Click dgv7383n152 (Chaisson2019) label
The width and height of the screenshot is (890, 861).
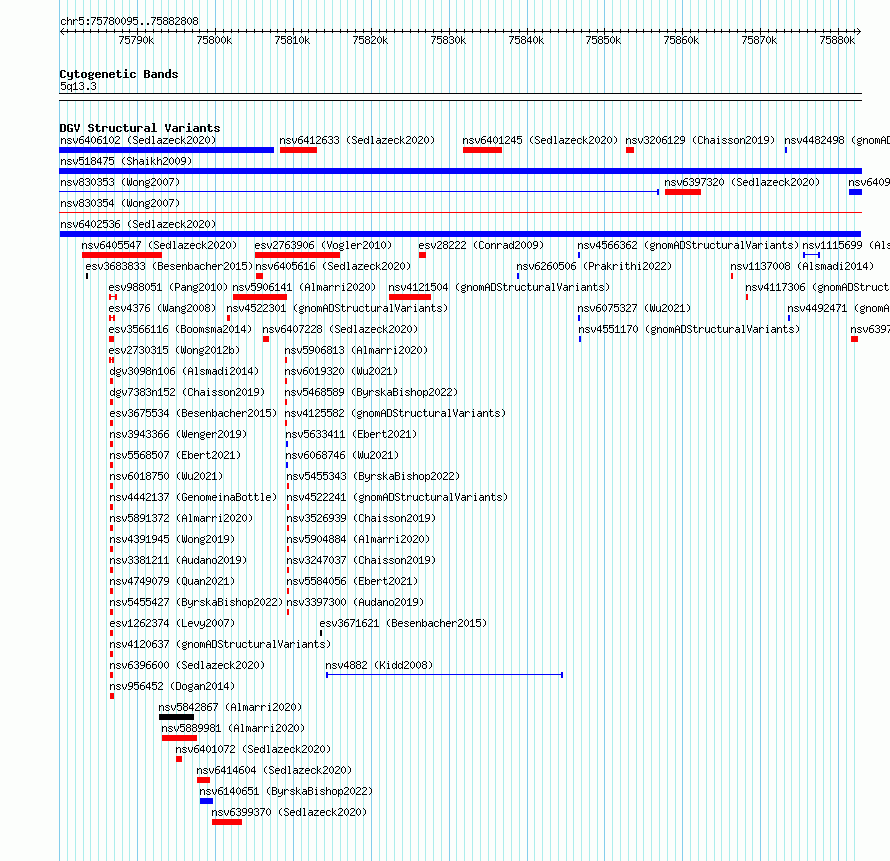click(x=187, y=392)
